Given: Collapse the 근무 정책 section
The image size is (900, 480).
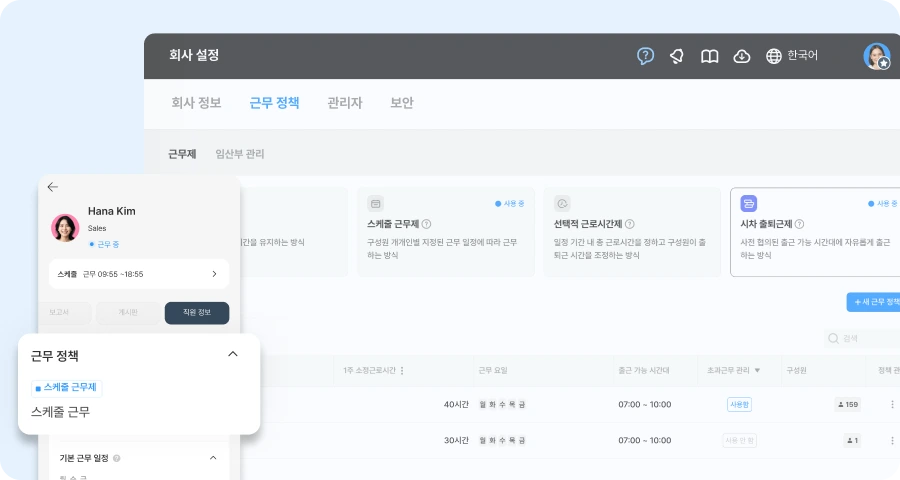Looking at the screenshot, I should pos(232,354).
